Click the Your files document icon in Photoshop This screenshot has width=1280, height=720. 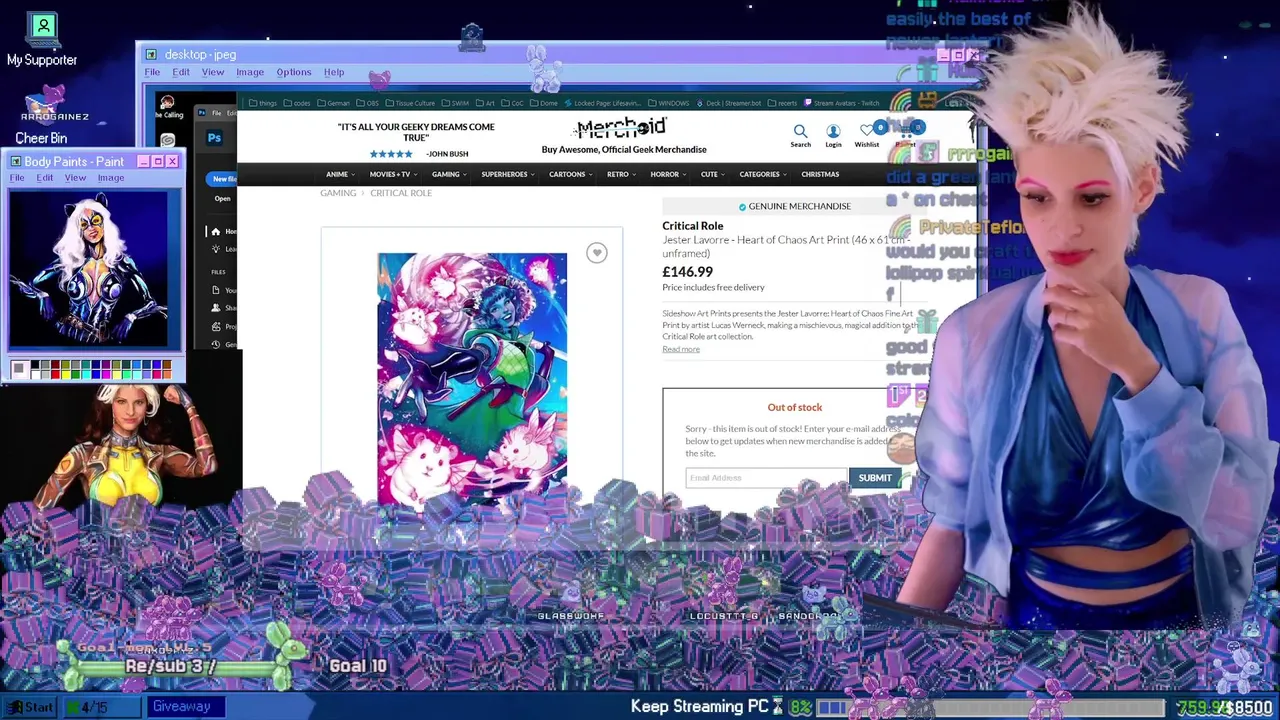pos(216,290)
